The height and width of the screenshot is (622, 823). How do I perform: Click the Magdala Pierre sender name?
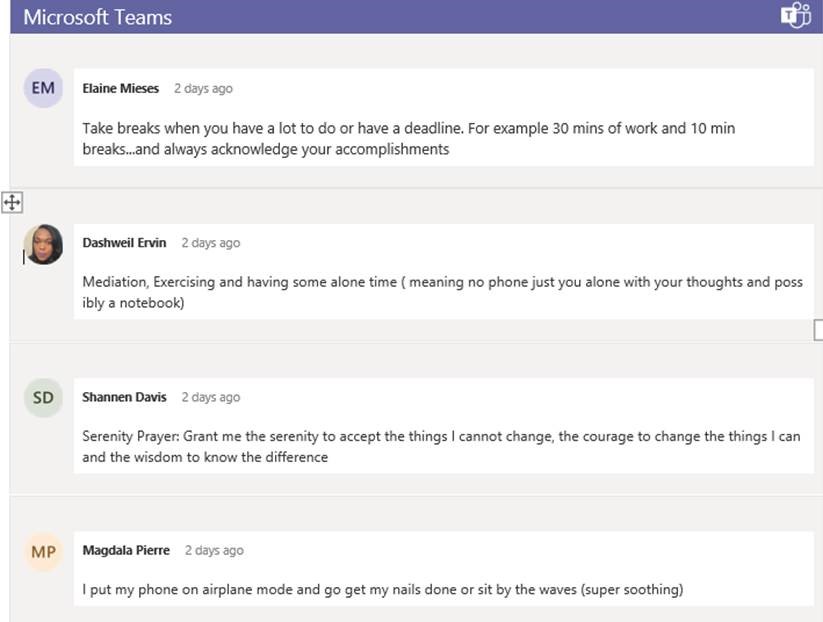[x=126, y=550]
